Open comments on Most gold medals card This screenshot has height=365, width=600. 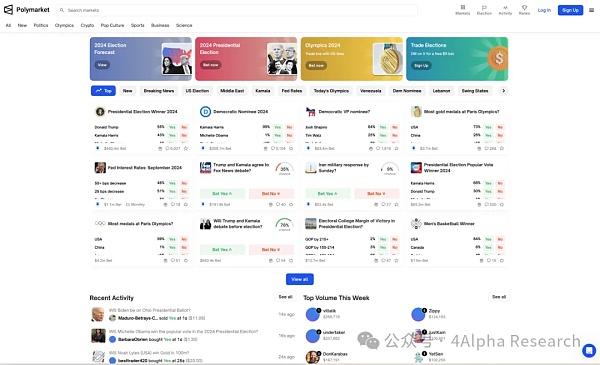(491, 148)
